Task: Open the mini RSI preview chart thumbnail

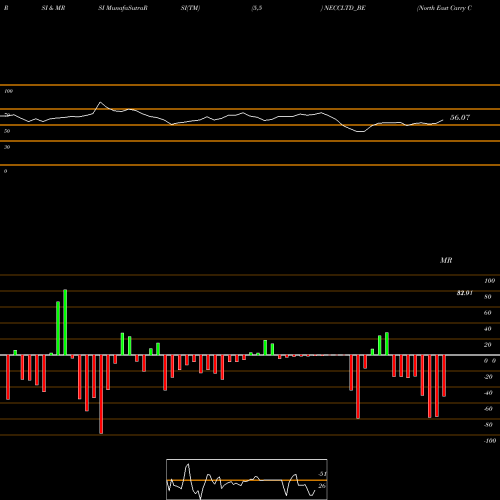Action: [247, 479]
